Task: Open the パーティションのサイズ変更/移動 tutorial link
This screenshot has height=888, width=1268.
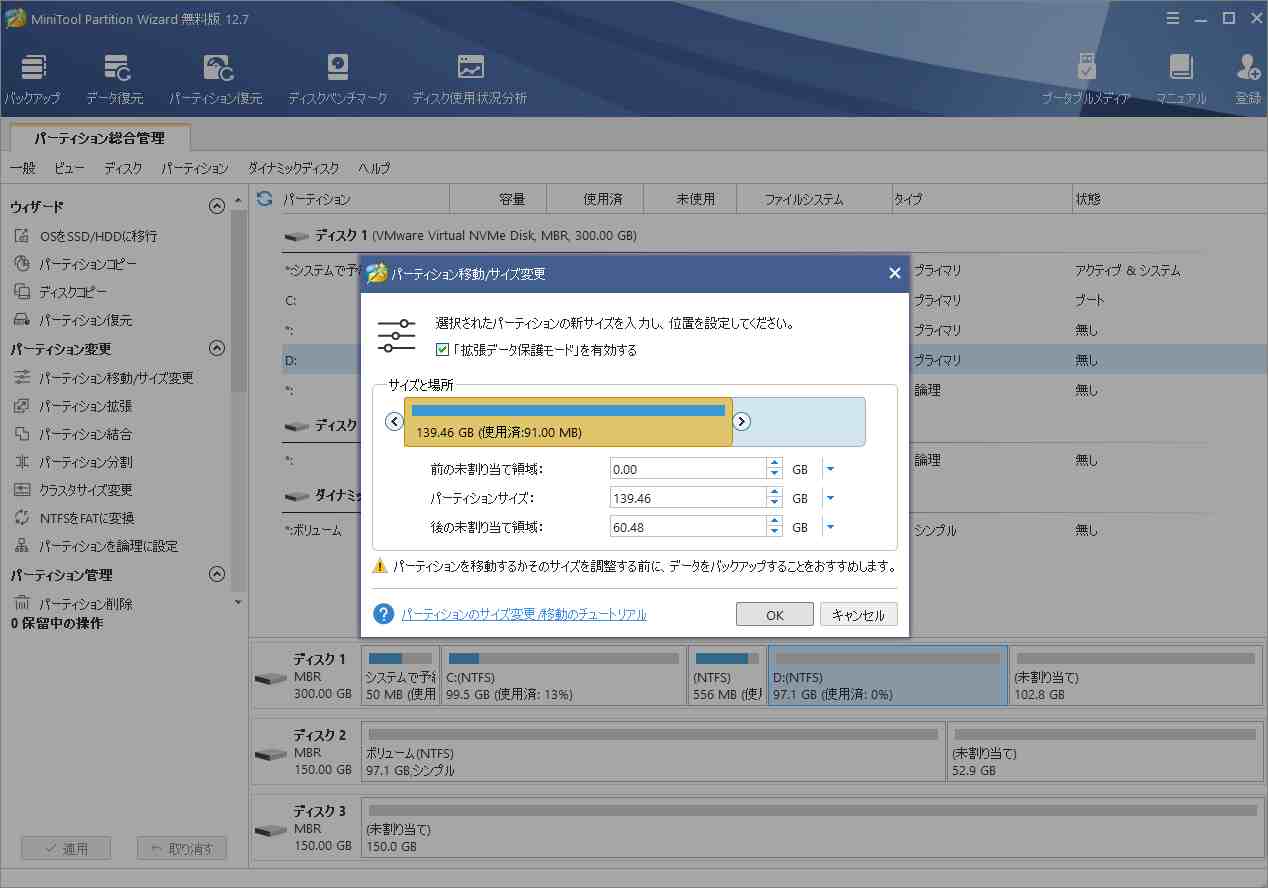Action: point(524,615)
